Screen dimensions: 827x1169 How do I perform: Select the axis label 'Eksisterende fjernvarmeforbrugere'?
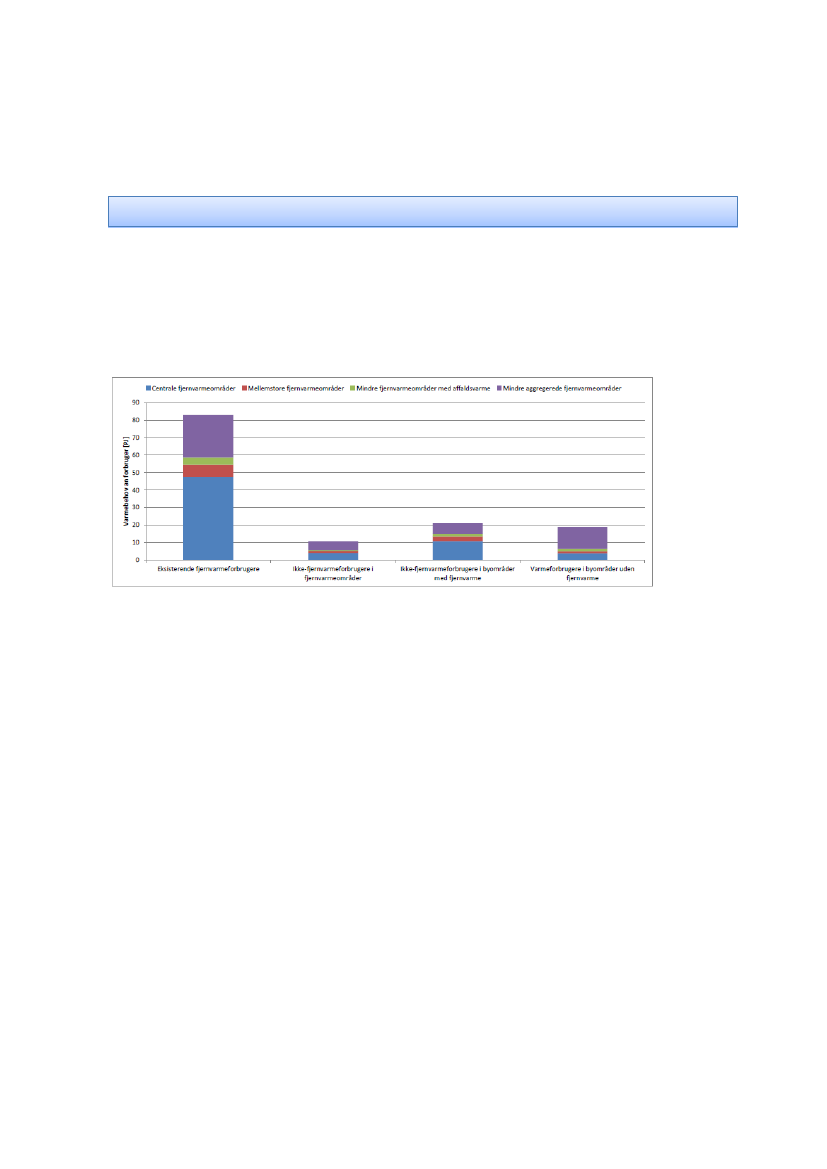[208, 569]
